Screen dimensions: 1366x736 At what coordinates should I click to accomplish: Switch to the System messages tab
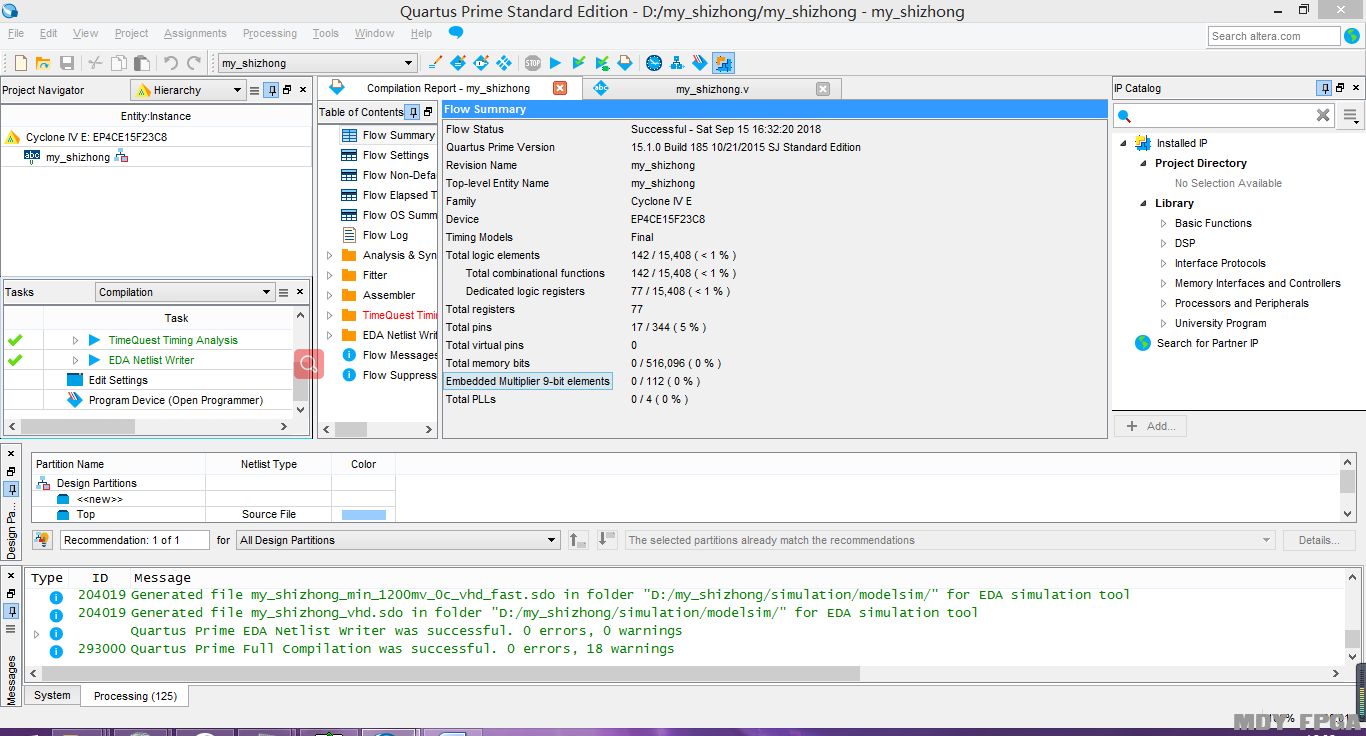tap(52, 696)
